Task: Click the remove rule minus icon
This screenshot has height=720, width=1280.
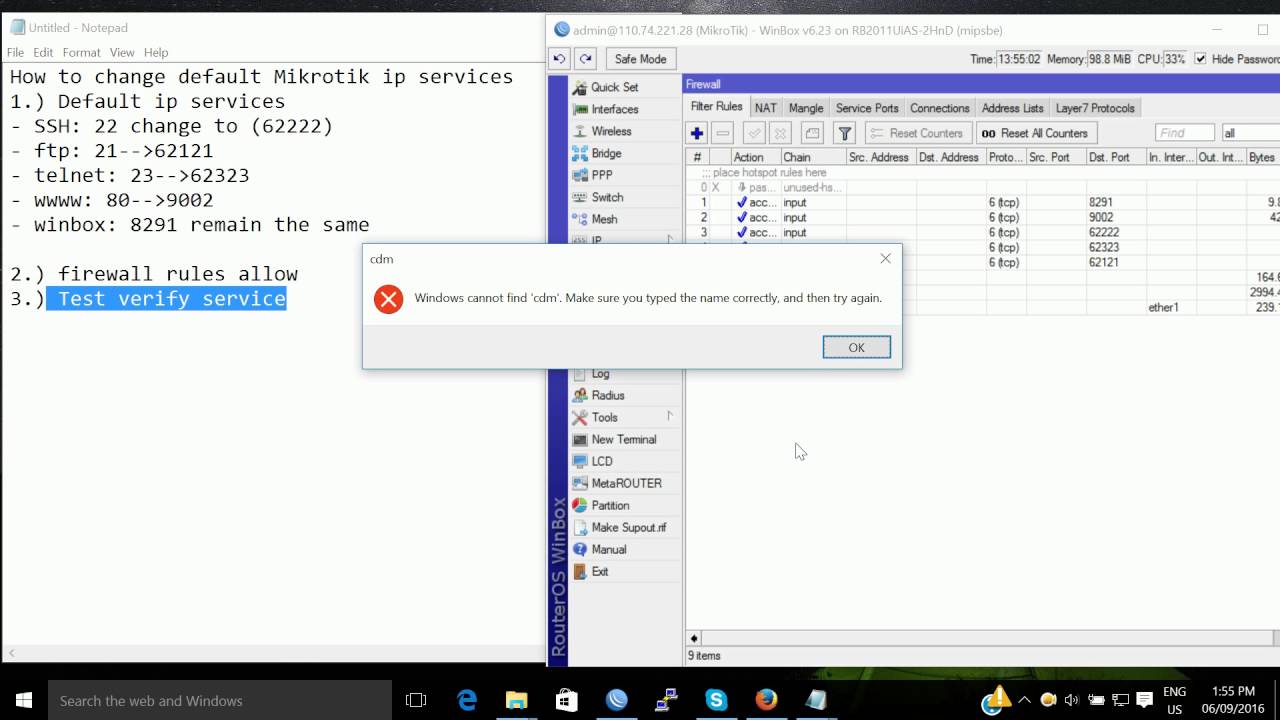Action: [x=723, y=133]
